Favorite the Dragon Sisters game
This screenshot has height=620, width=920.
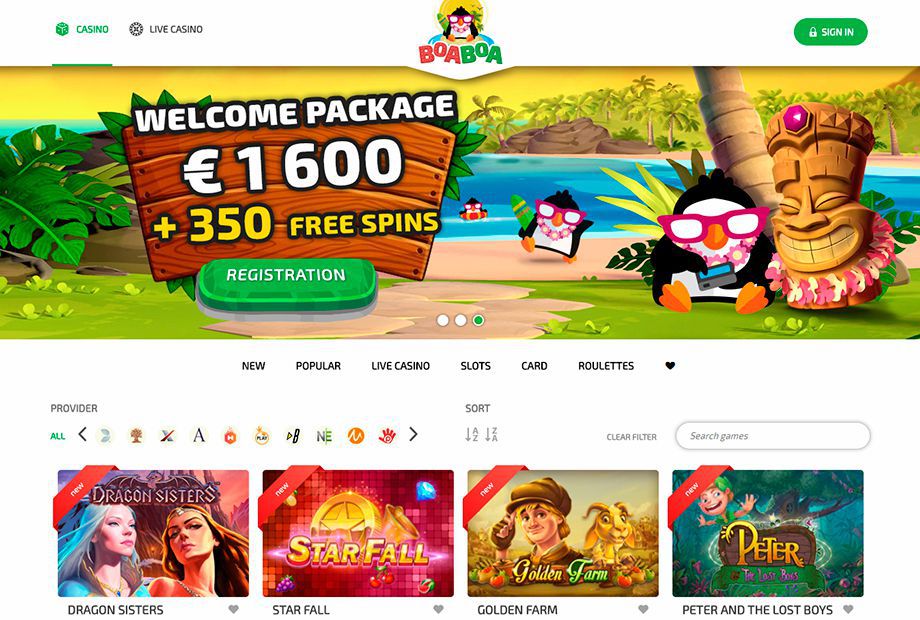(234, 609)
